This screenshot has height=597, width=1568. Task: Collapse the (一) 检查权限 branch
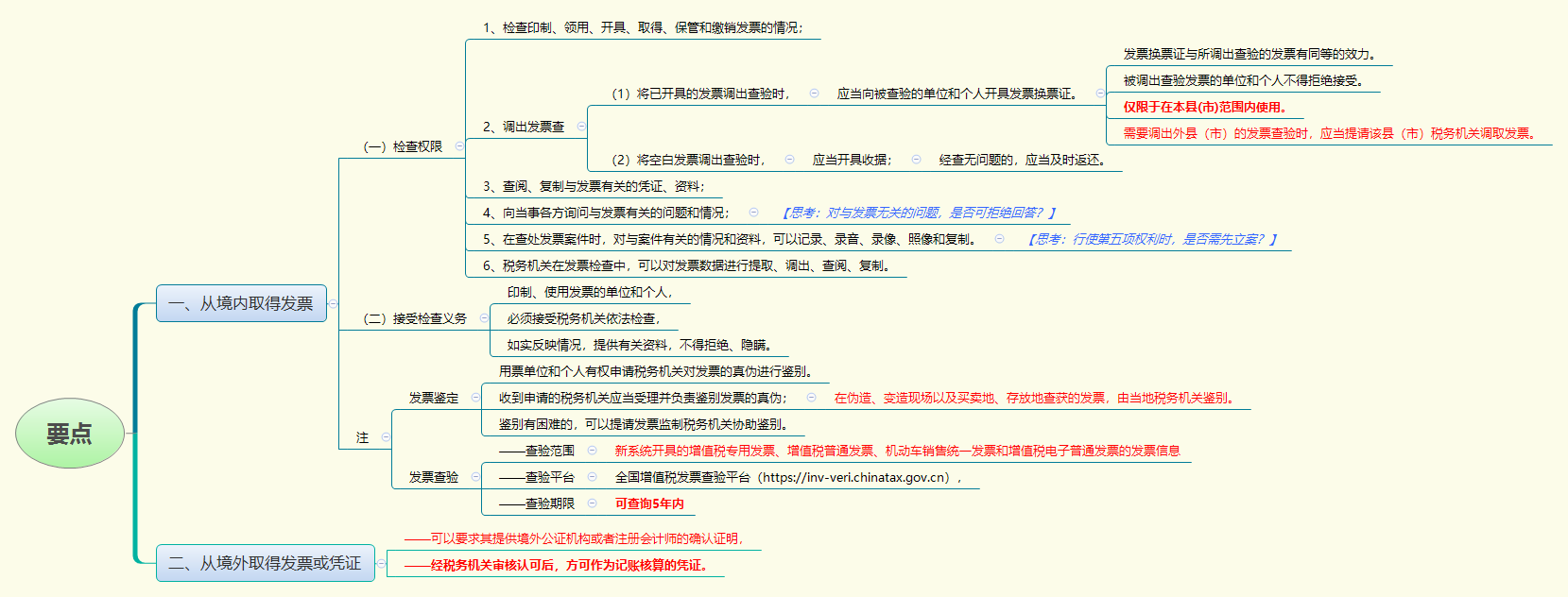tap(459, 146)
